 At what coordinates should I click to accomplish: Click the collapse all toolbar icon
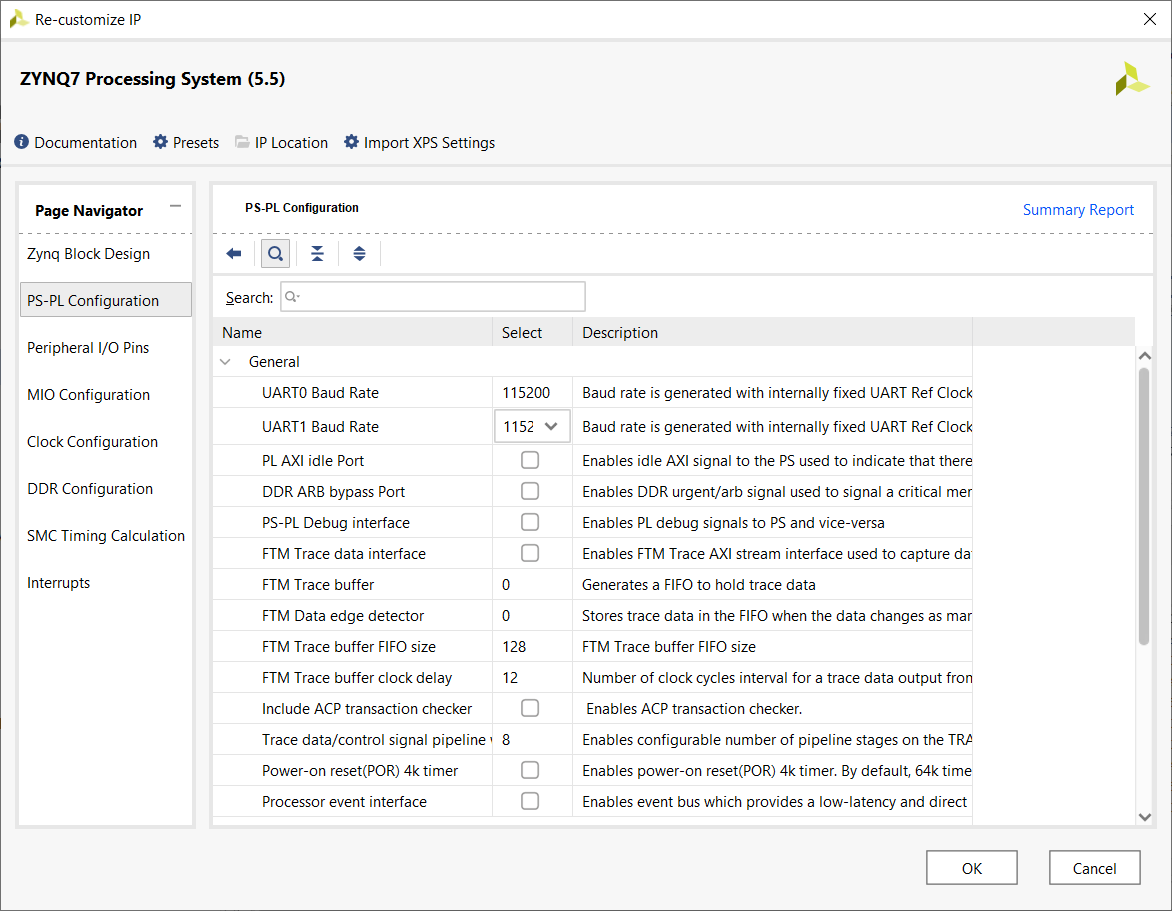(318, 253)
